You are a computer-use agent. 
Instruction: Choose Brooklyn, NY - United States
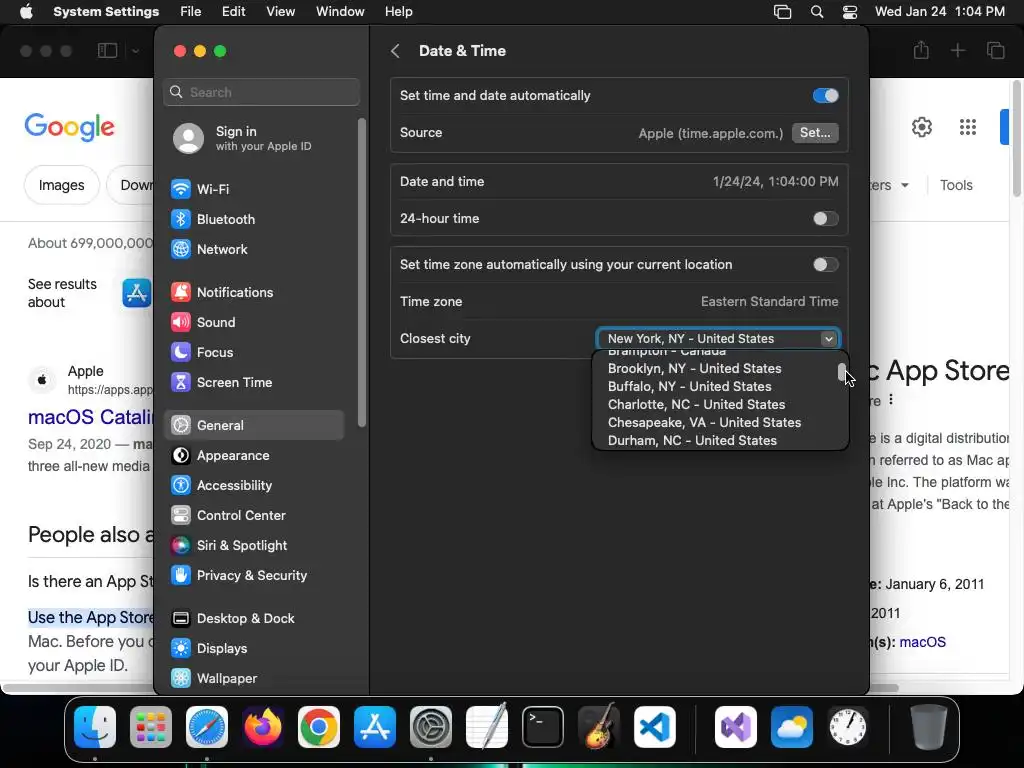694,368
